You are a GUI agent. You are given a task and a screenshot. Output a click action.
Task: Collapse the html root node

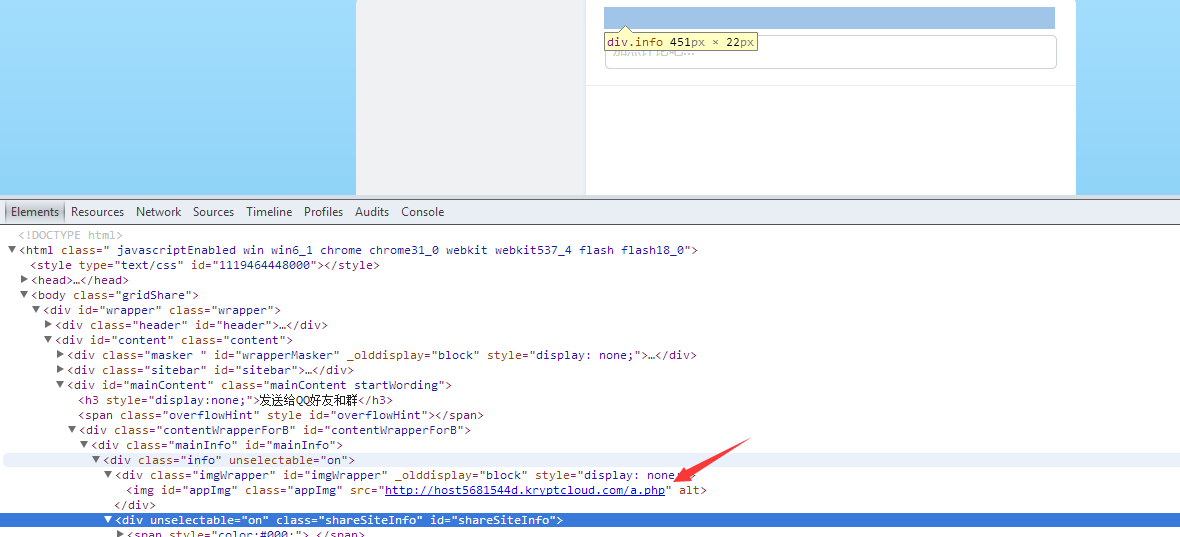(11, 250)
